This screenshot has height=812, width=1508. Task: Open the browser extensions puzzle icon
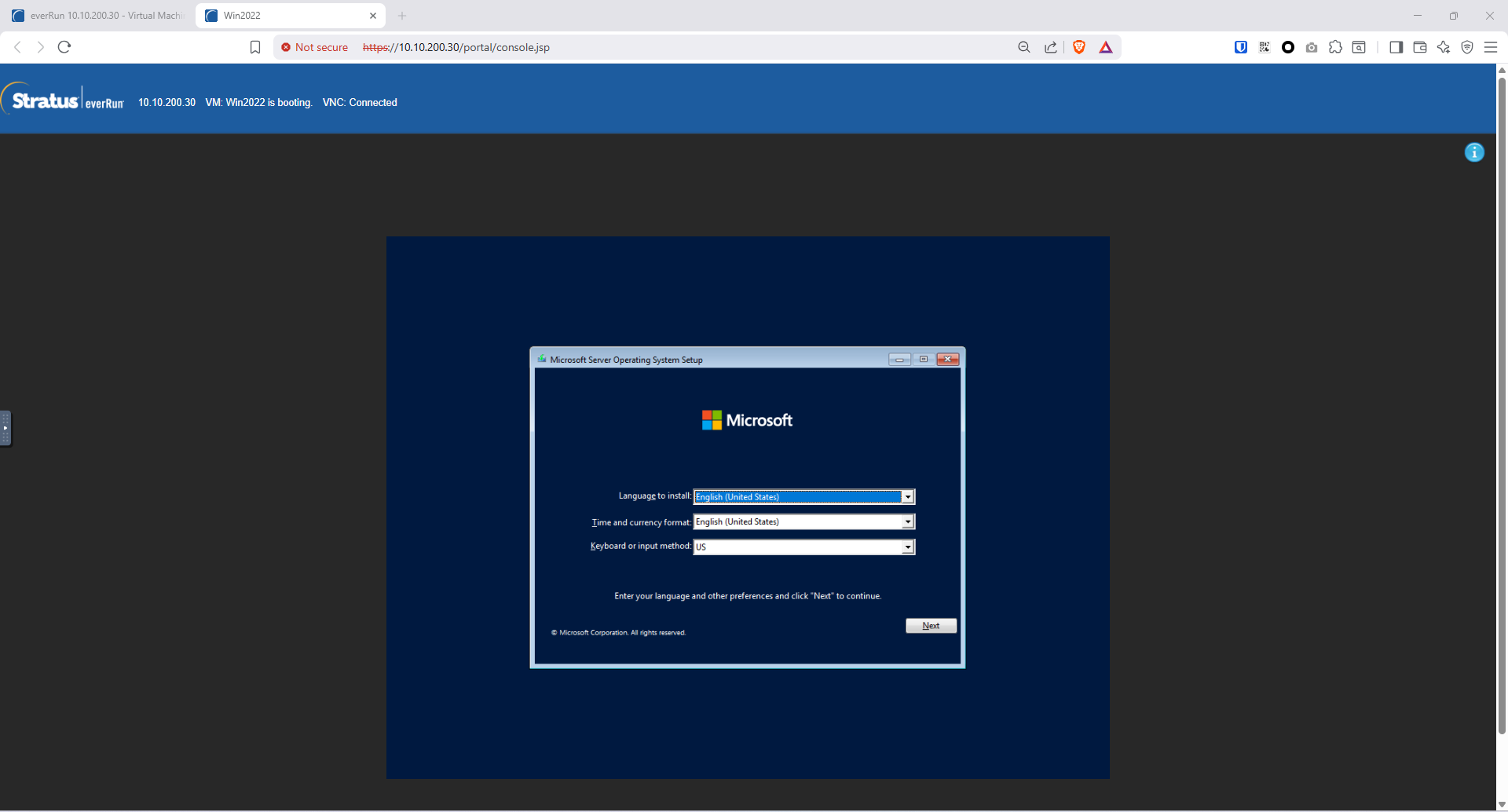tap(1335, 47)
